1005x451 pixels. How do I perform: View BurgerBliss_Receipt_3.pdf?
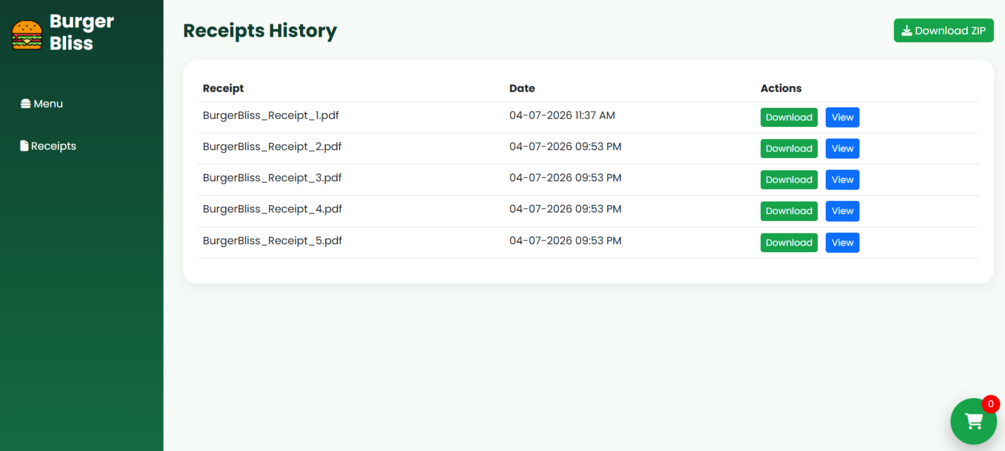(x=842, y=180)
